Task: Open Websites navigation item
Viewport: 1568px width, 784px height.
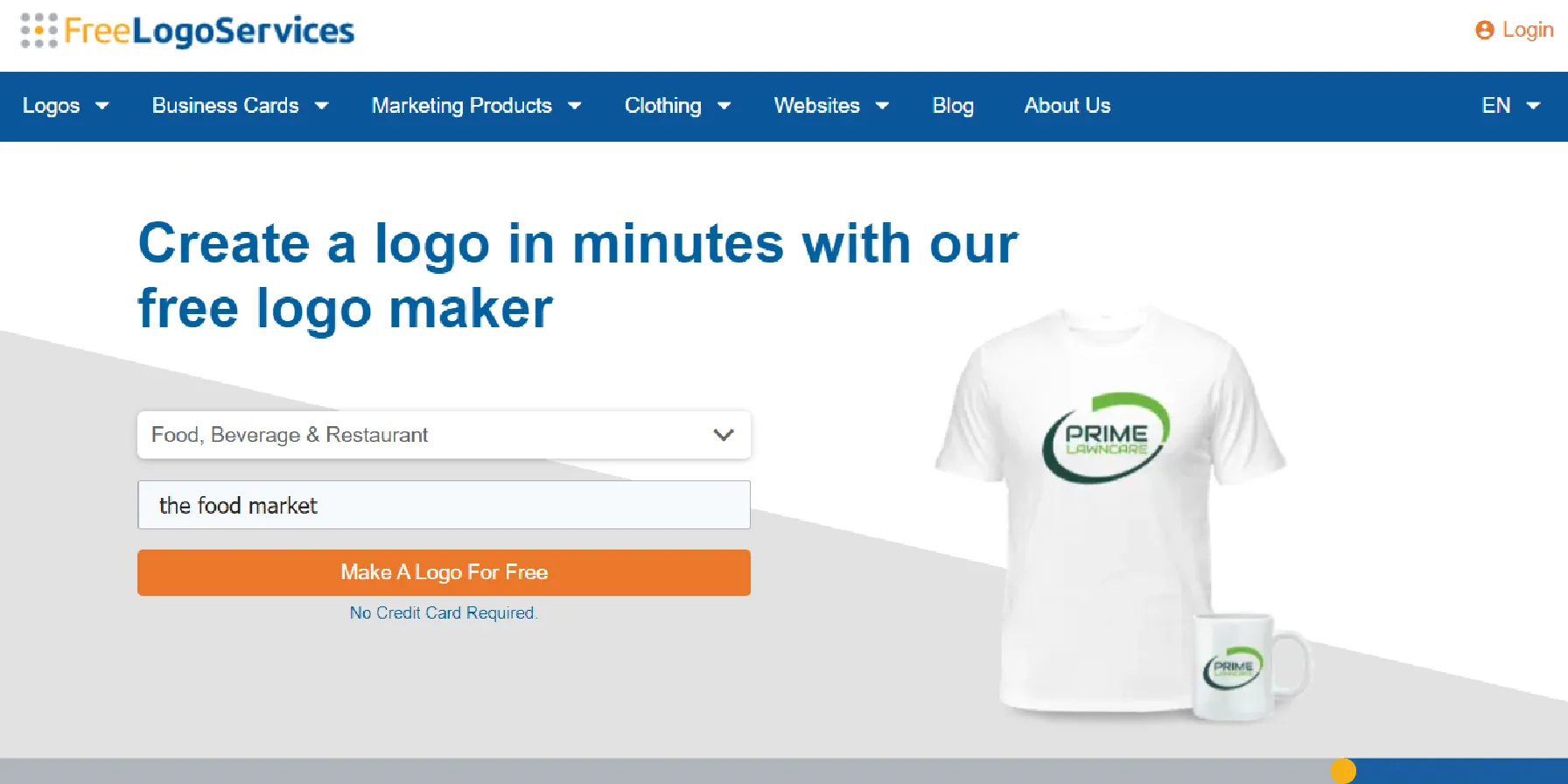Action: coord(816,106)
